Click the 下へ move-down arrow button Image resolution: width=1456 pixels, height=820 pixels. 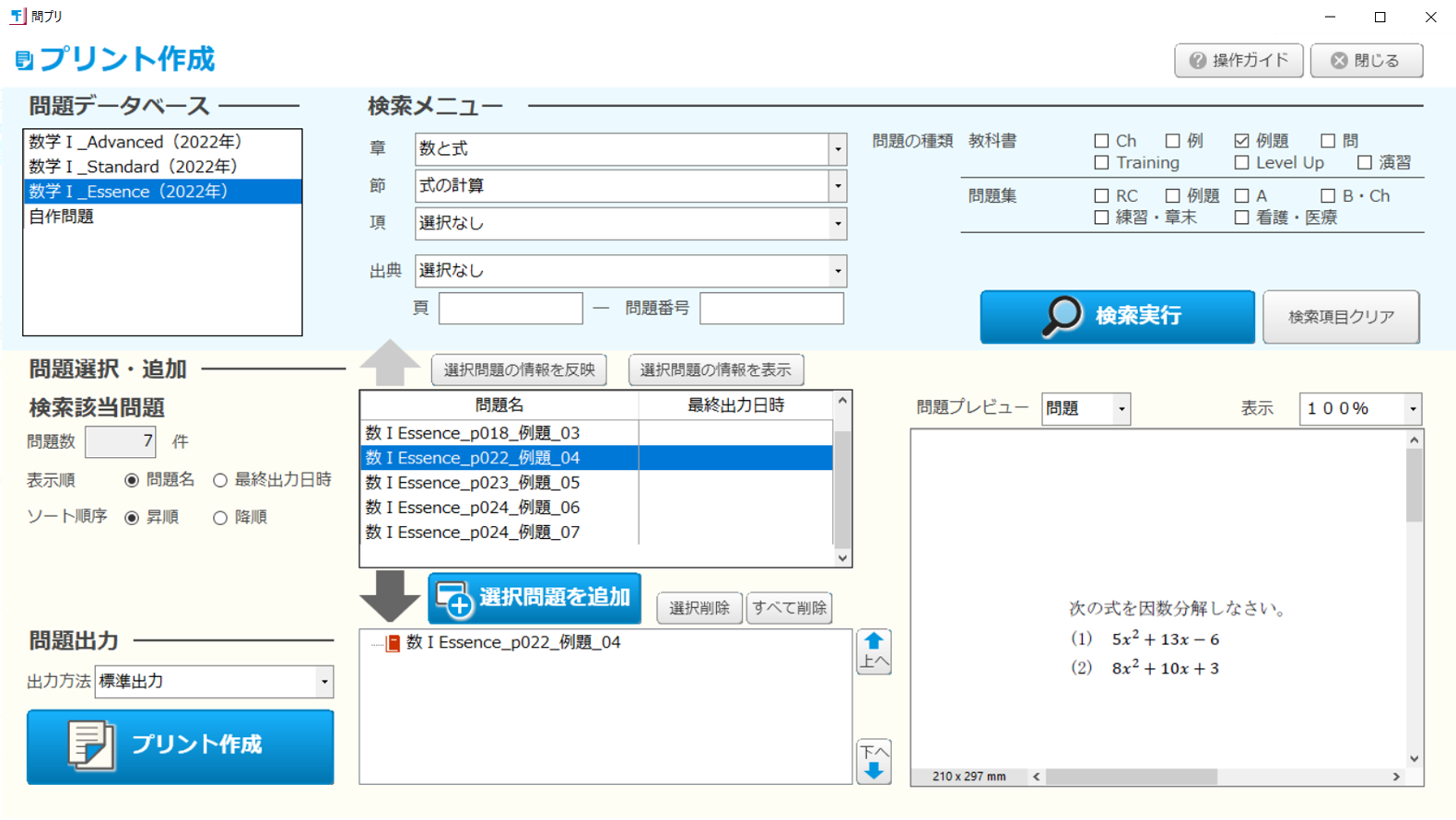(x=874, y=762)
